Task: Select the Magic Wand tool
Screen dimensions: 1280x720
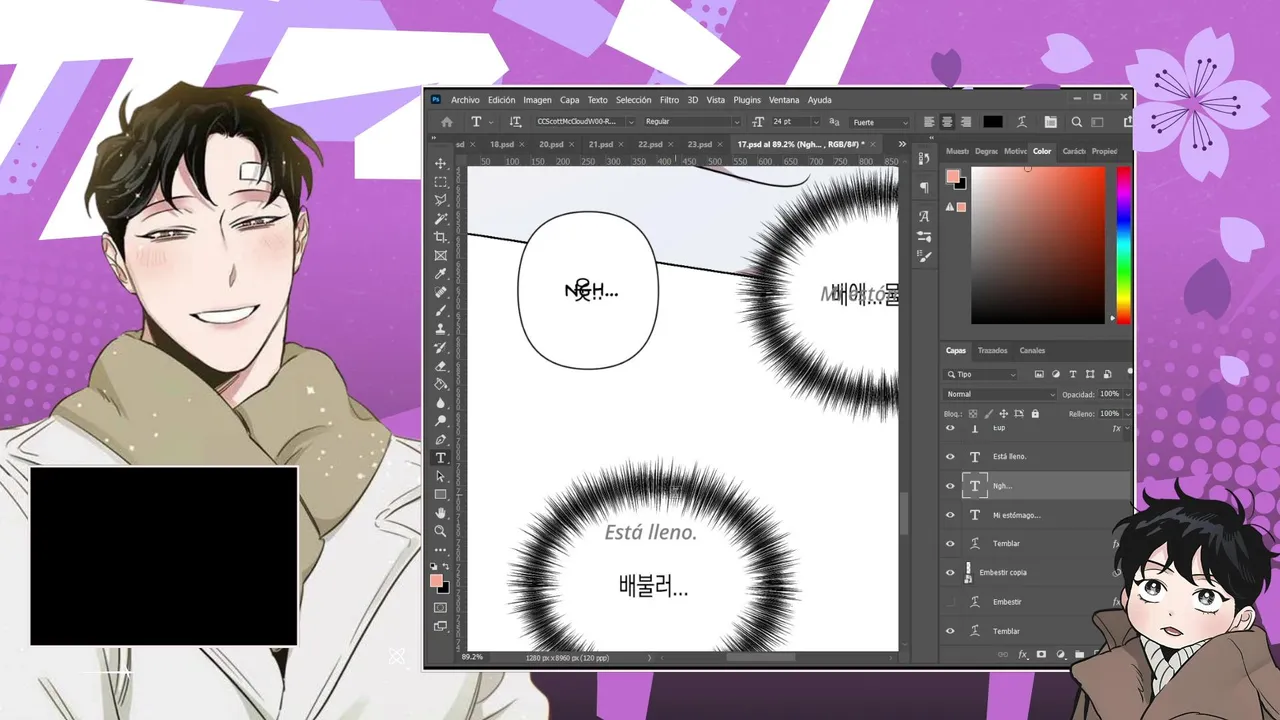Action: click(x=440, y=218)
